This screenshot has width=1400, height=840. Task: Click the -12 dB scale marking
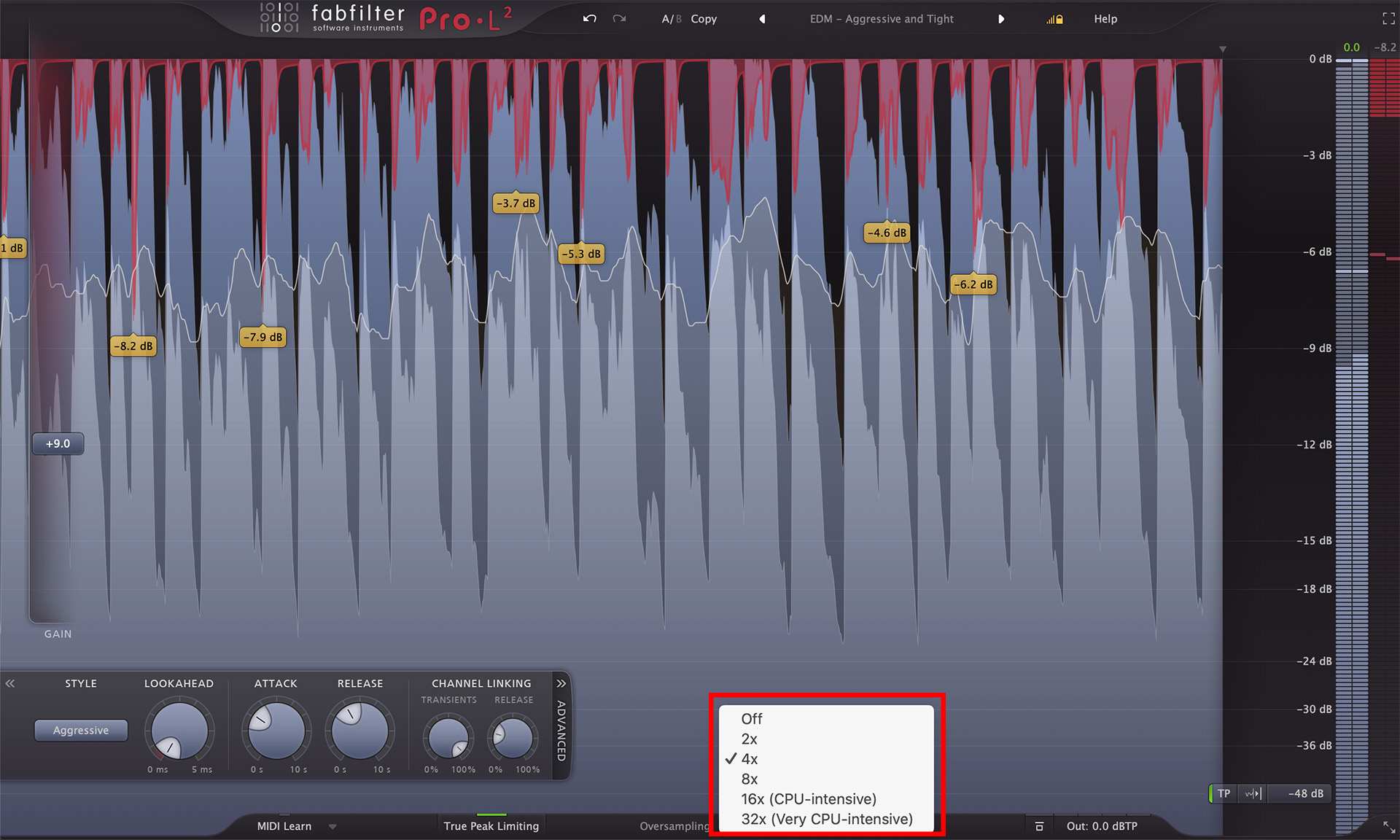[x=1314, y=445]
